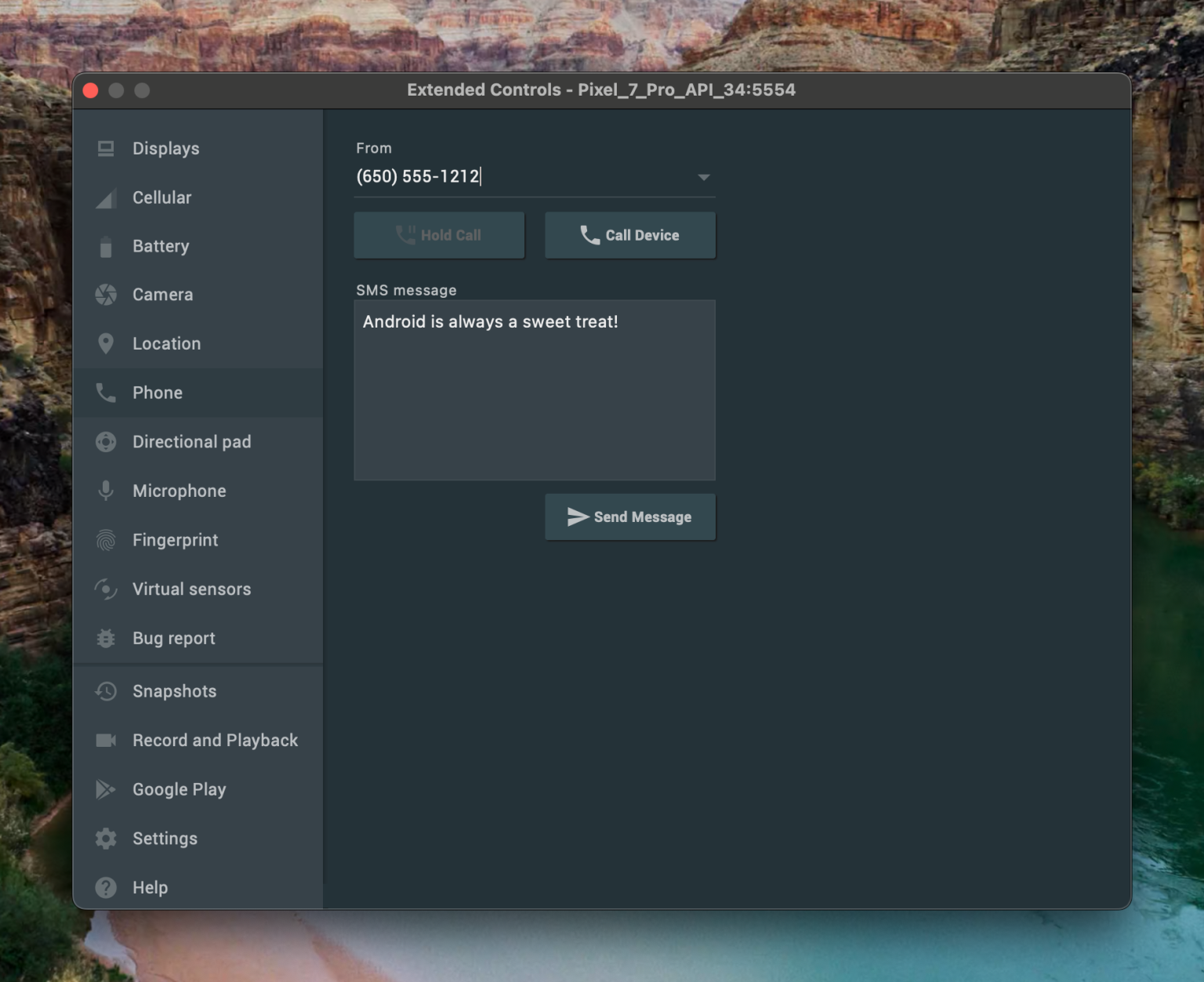Click the Google Play triangle icon
Screen dimensions: 1204x982
point(106,789)
